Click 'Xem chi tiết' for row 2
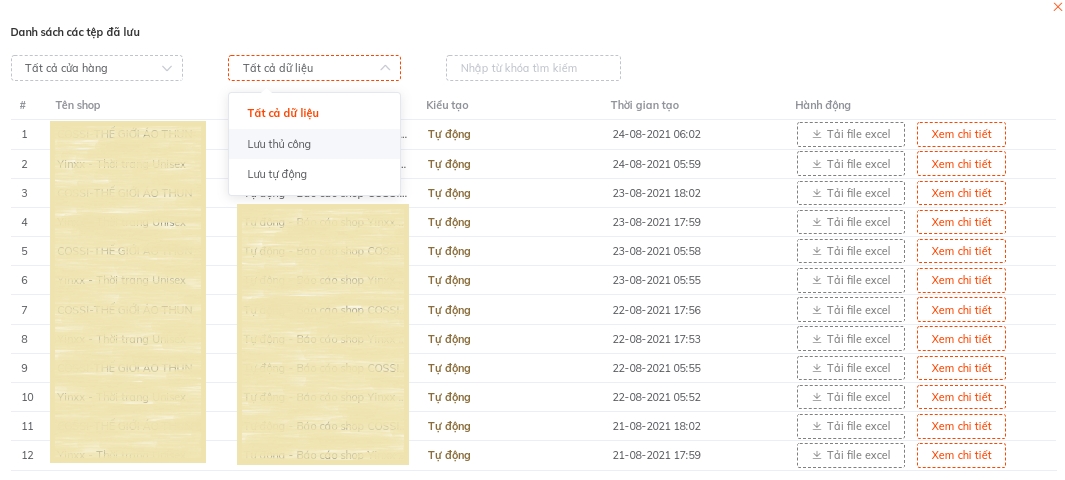This screenshot has width=1065, height=480. click(960, 164)
